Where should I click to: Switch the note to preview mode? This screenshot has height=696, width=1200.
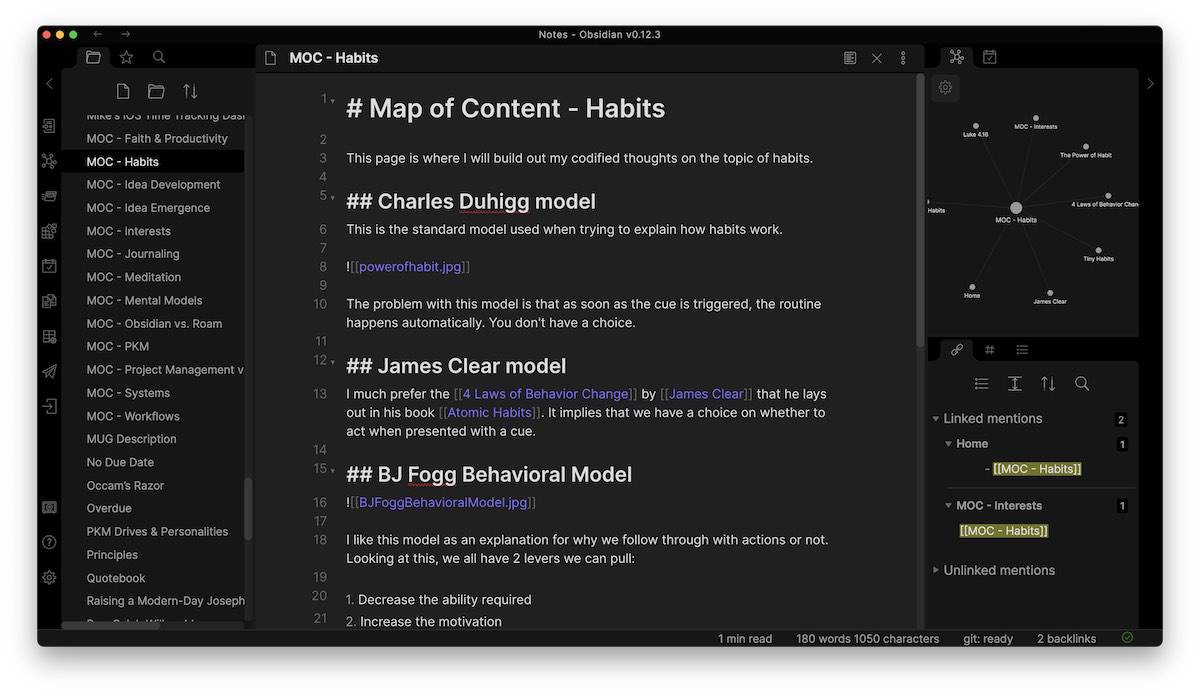(x=850, y=58)
